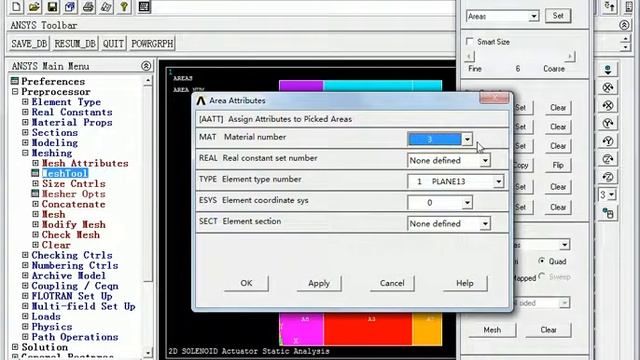Image resolution: width=640 pixels, height=360 pixels.
Task: Click Set next to the Areas dropdown
Action: [558, 16]
